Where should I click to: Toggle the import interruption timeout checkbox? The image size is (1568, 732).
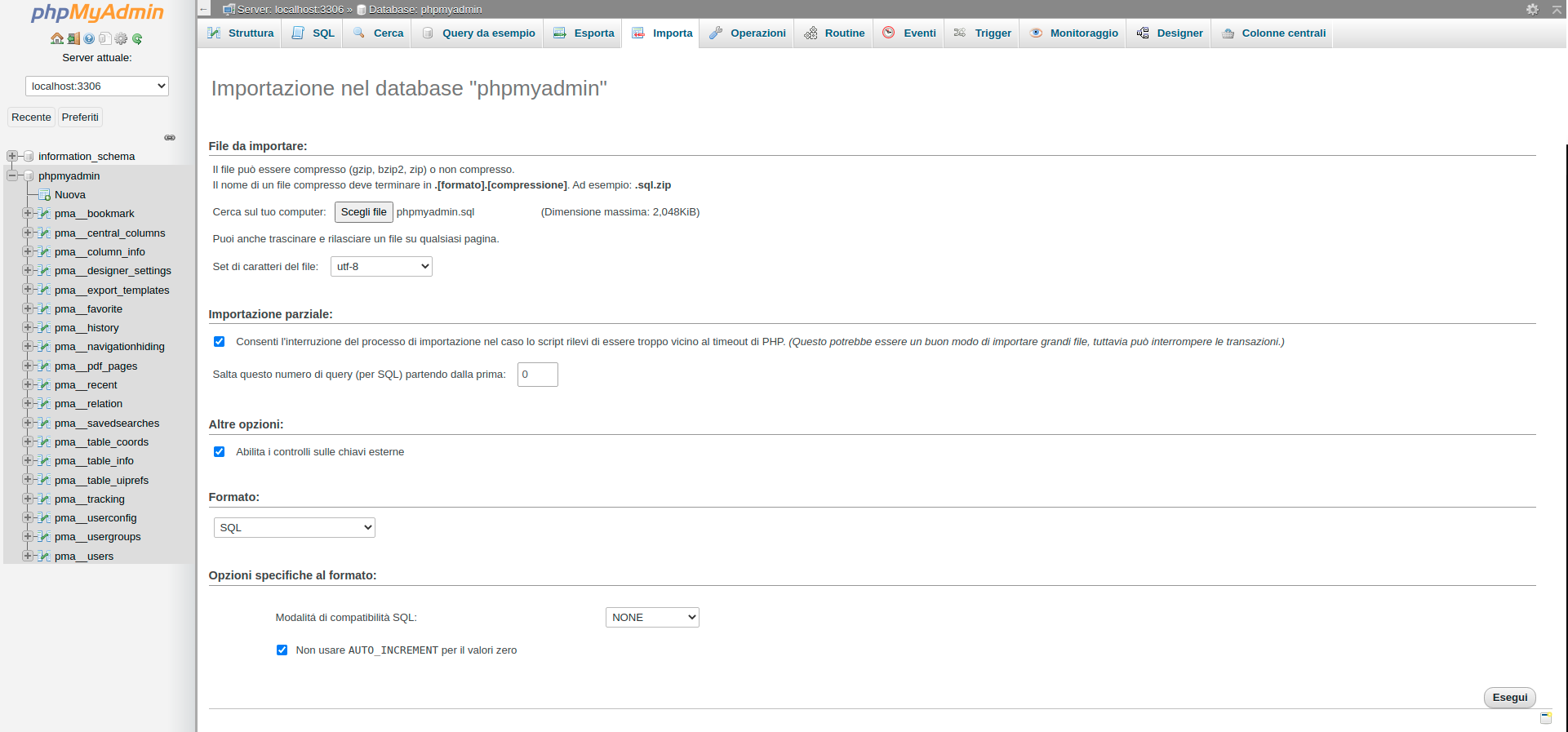[x=219, y=341]
